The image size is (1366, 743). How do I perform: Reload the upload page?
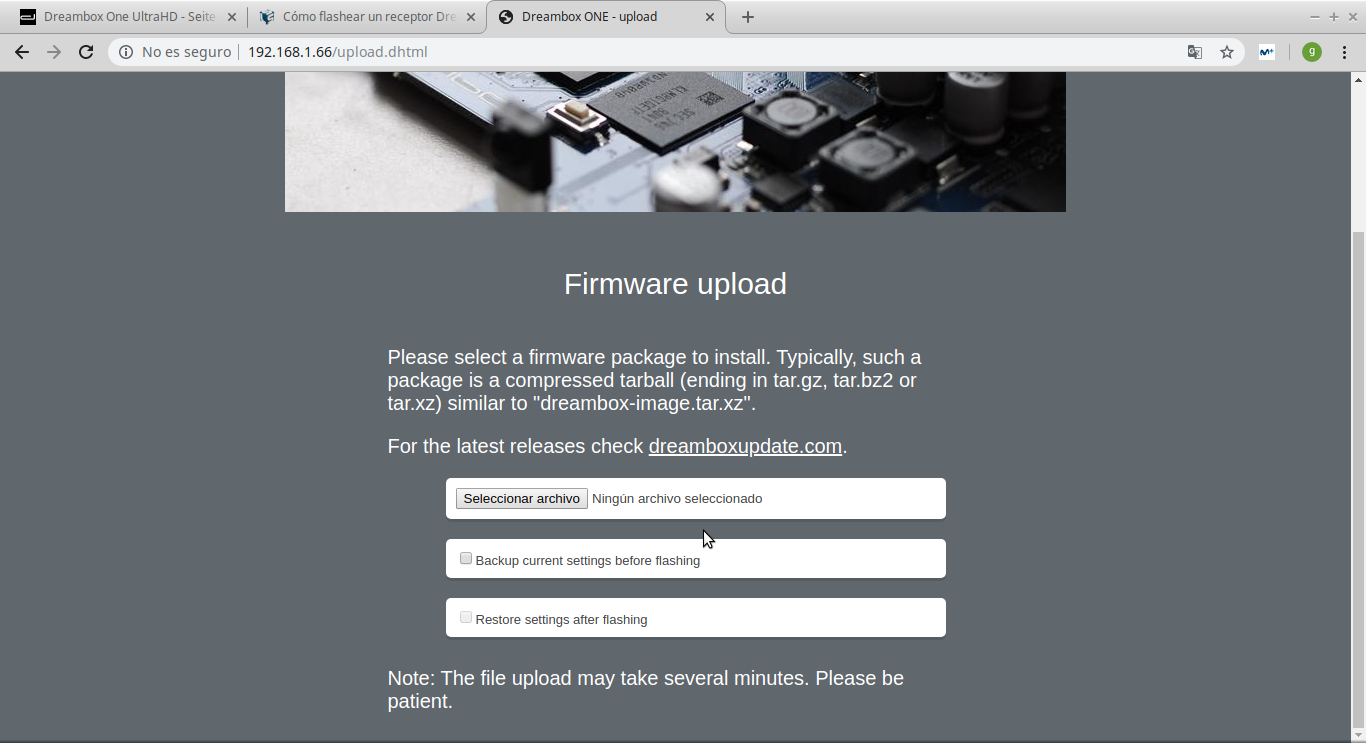(x=86, y=52)
